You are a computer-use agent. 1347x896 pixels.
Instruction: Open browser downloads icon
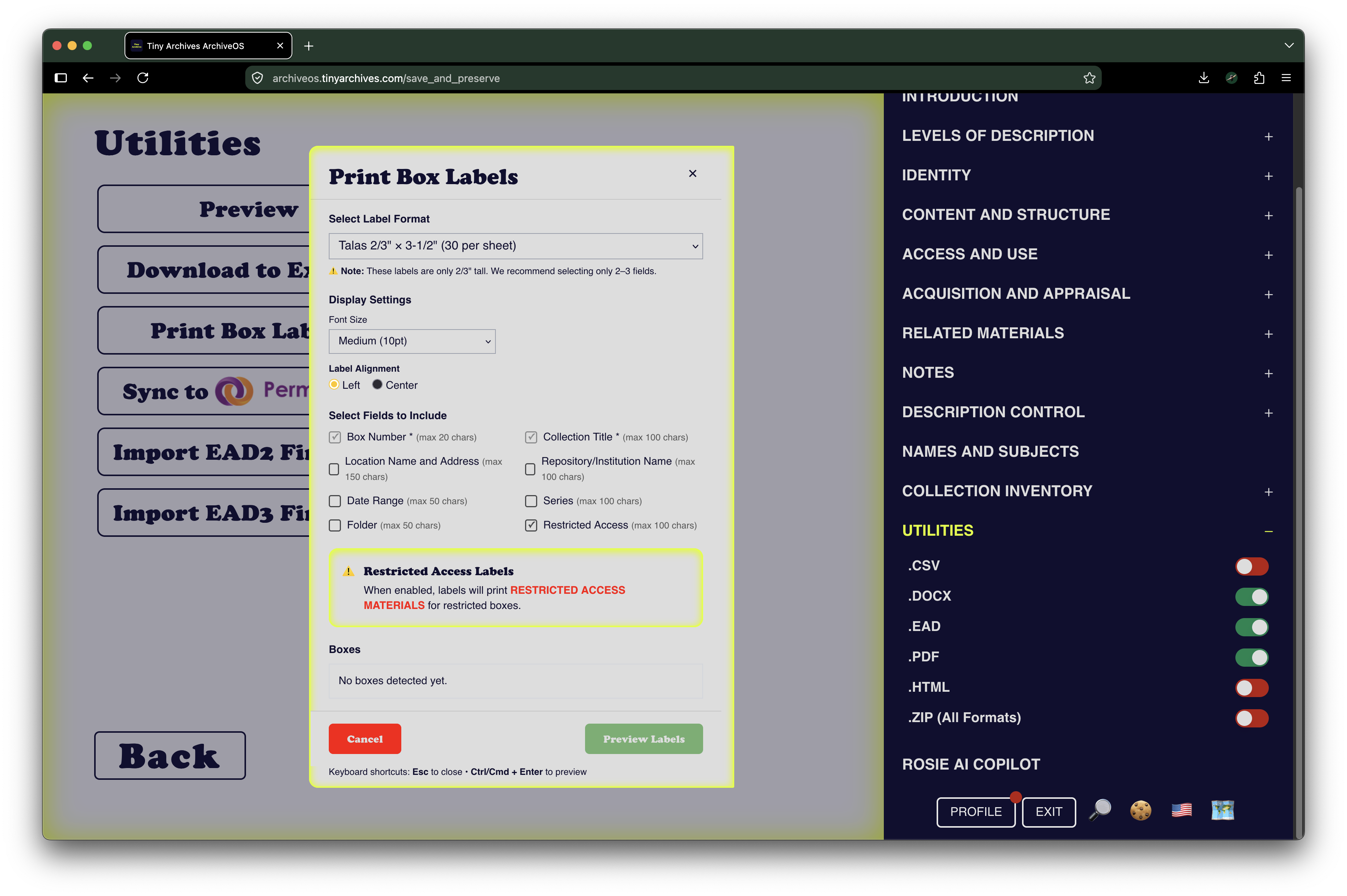tap(1203, 78)
